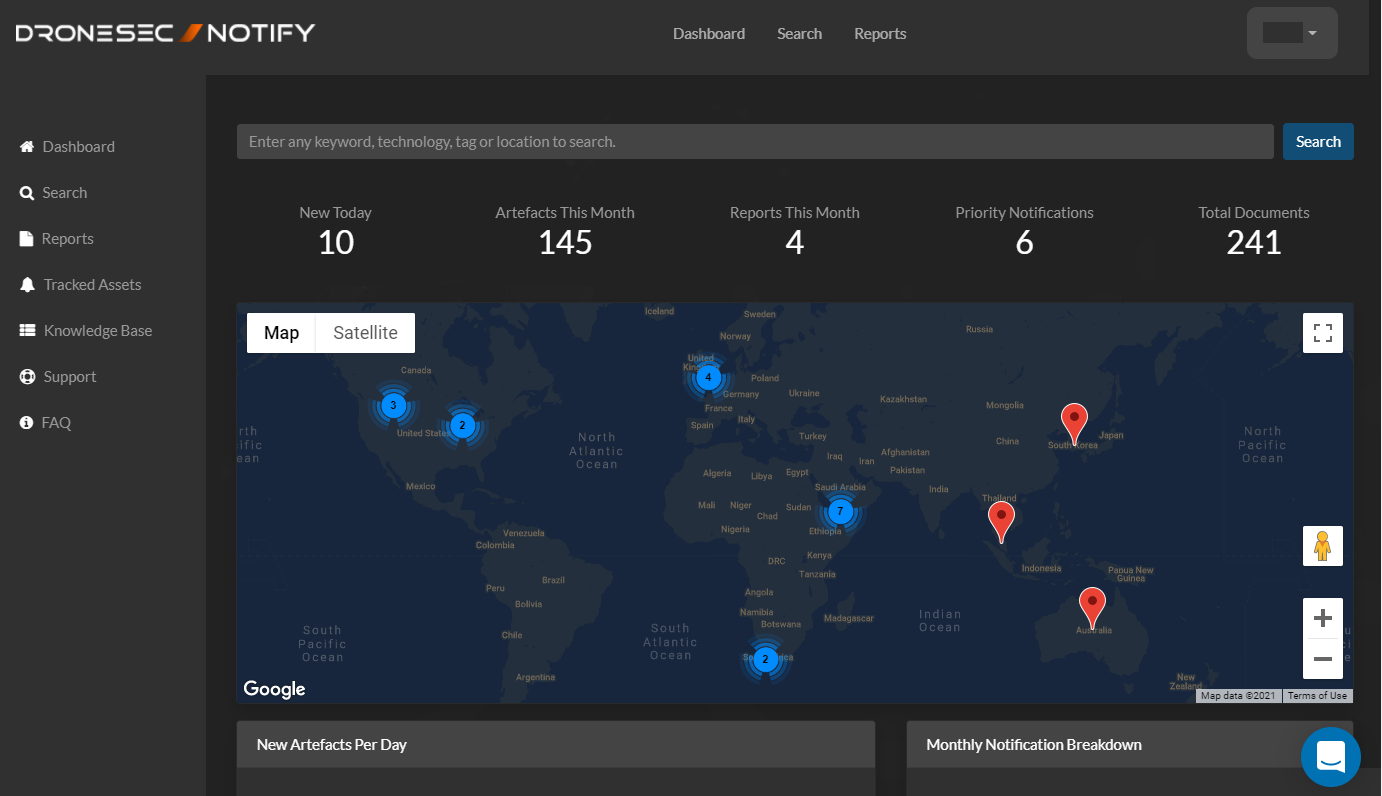Open Dashboard label in sidebar
The image size is (1382, 796).
(x=79, y=147)
